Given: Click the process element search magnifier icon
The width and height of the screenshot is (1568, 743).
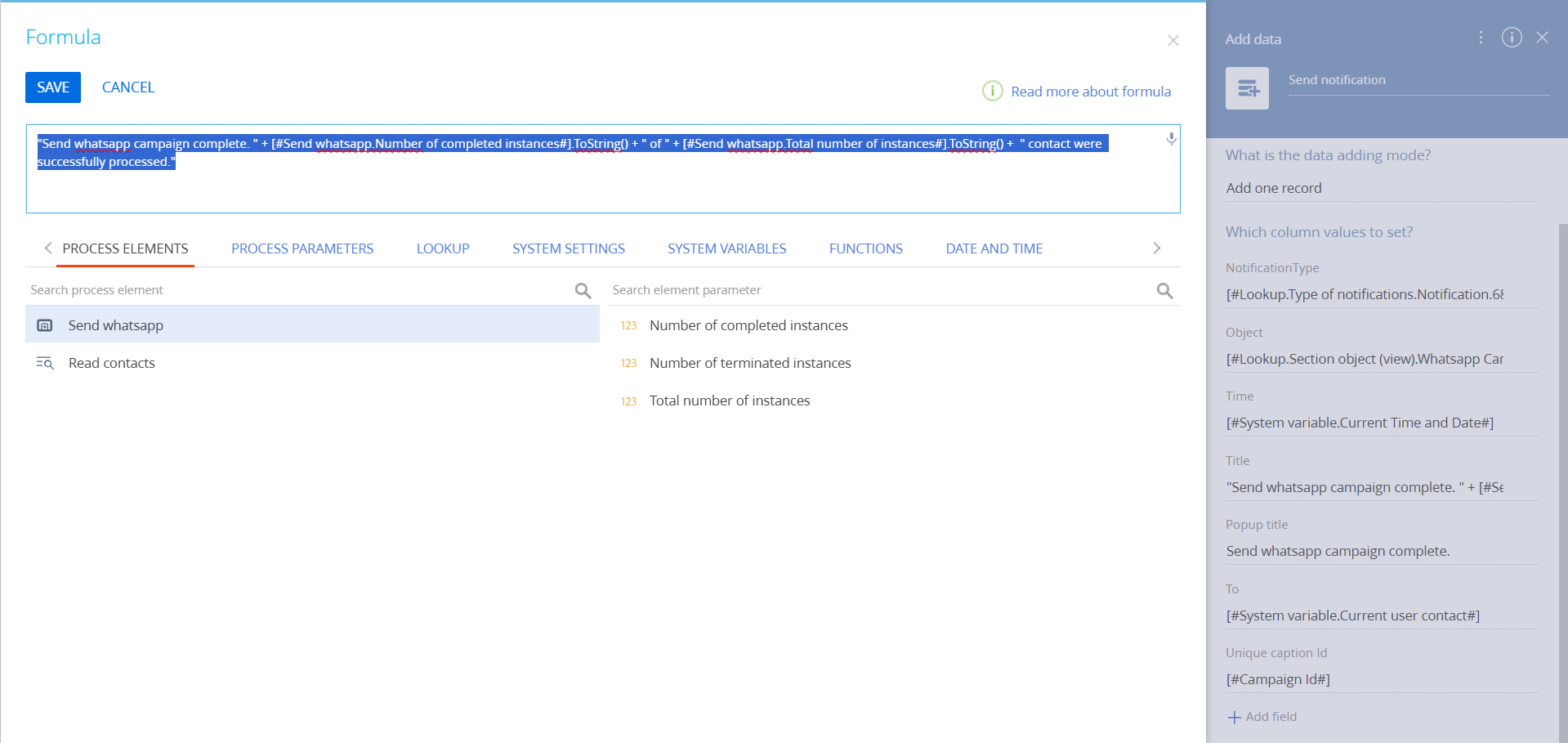Looking at the screenshot, I should tap(583, 291).
